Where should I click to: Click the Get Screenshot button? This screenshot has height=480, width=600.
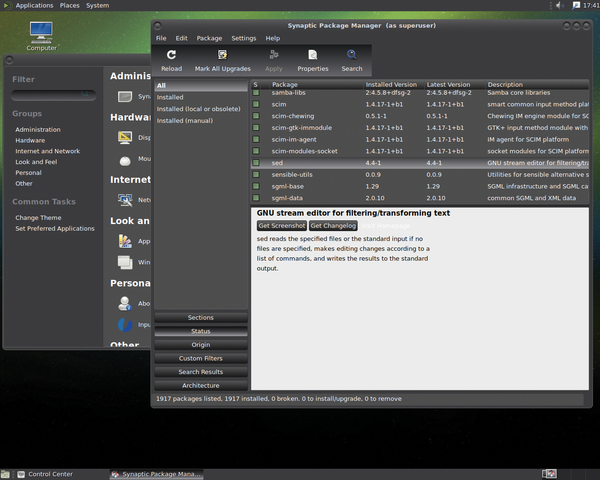[282, 226]
